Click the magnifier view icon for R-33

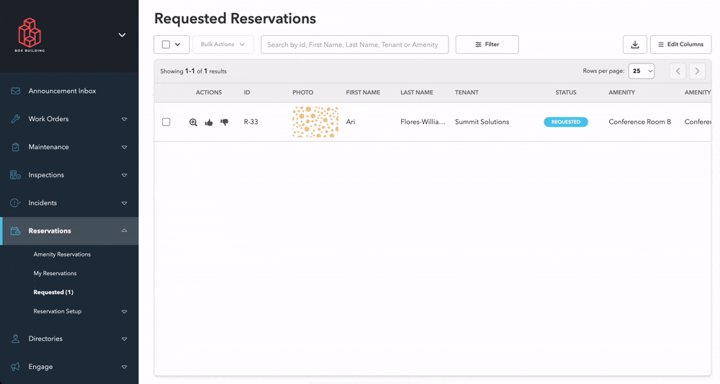(193, 122)
